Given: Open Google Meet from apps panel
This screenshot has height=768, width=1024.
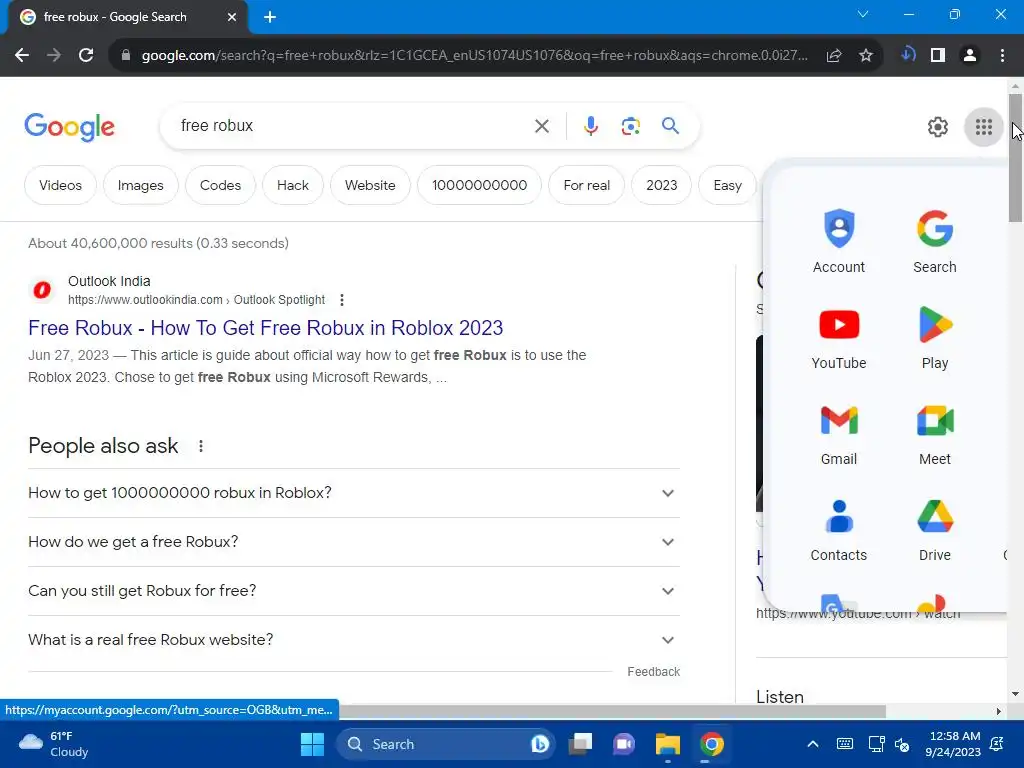Looking at the screenshot, I should (935, 432).
